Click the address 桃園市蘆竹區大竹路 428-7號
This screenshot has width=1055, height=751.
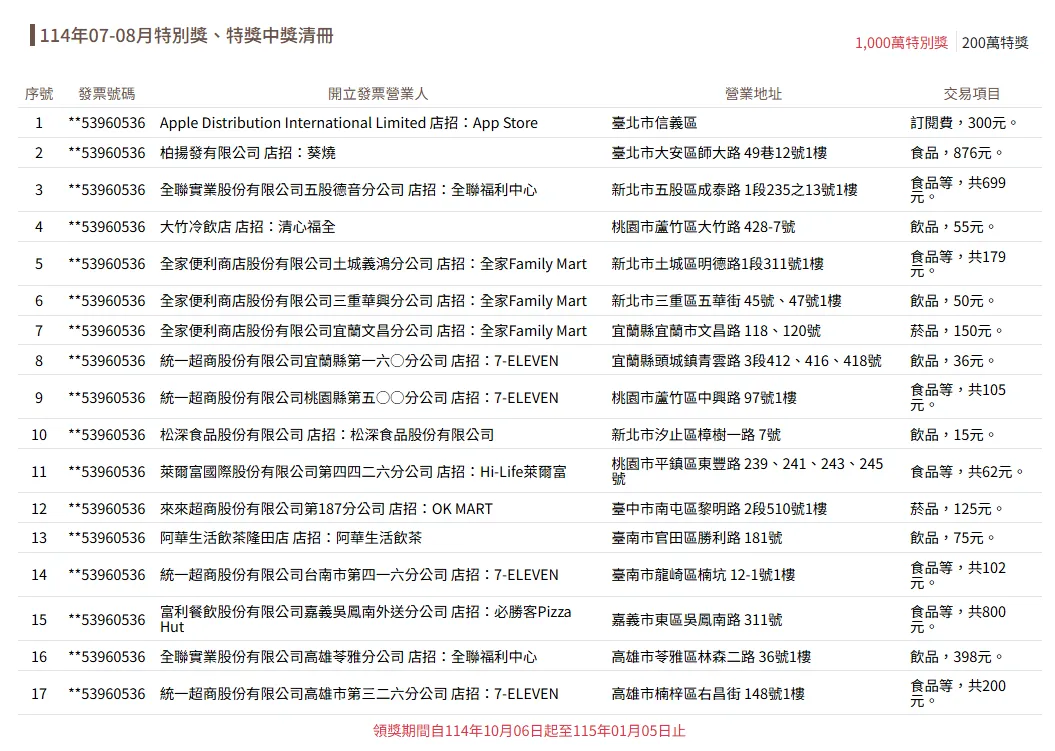point(703,227)
